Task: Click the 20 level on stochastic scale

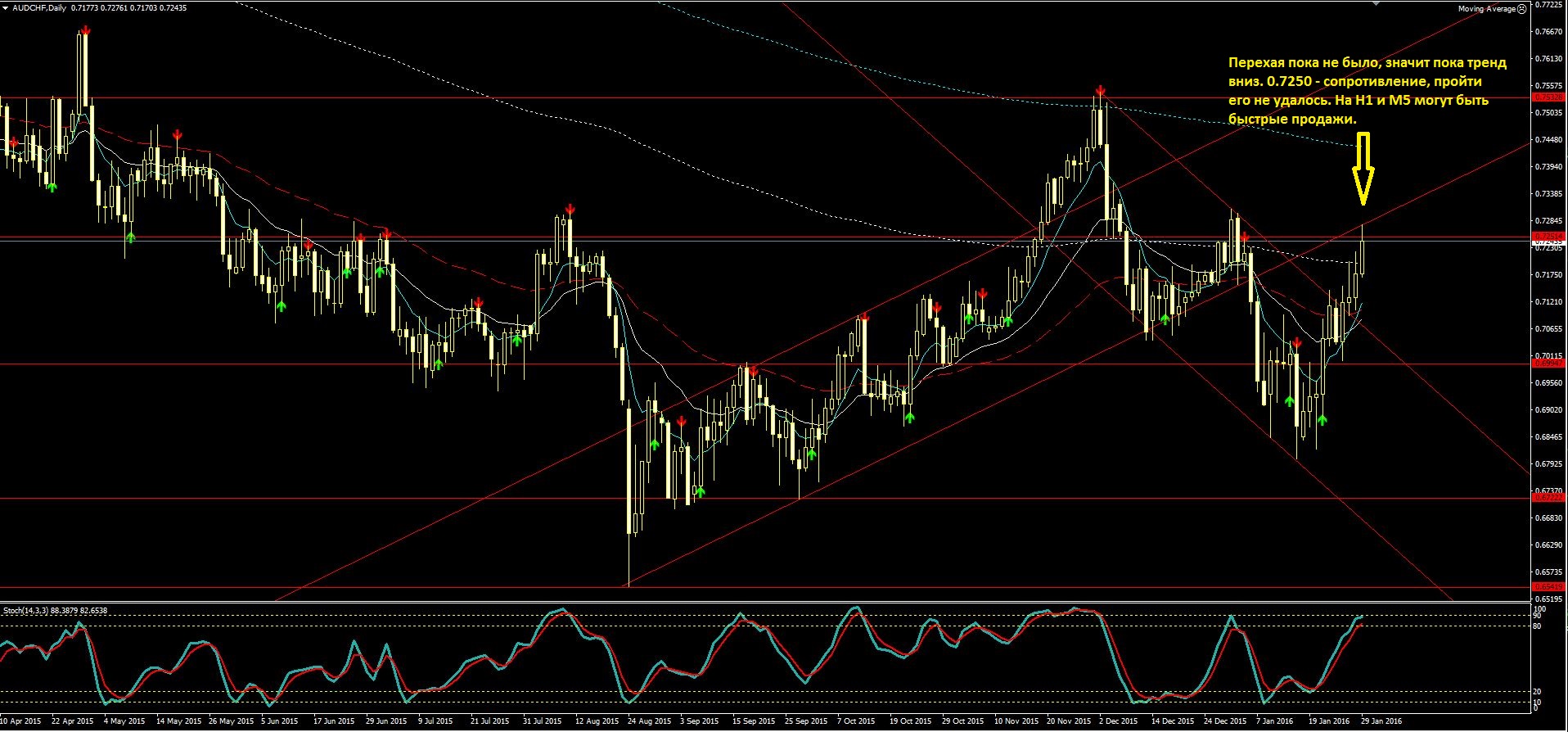Action: pyautogui.click(x=1538, y=692)
